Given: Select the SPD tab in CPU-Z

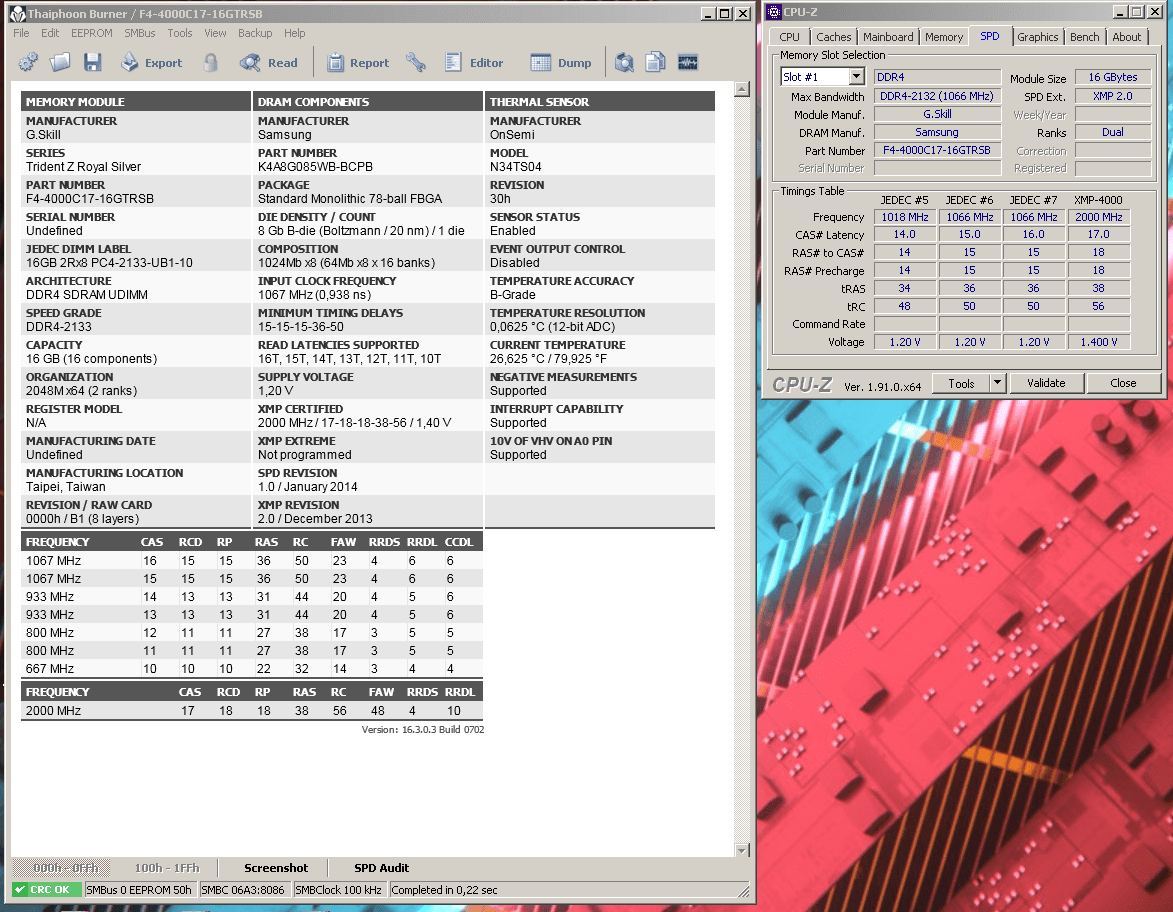Looking at the screenshot, I should point(990,36).
